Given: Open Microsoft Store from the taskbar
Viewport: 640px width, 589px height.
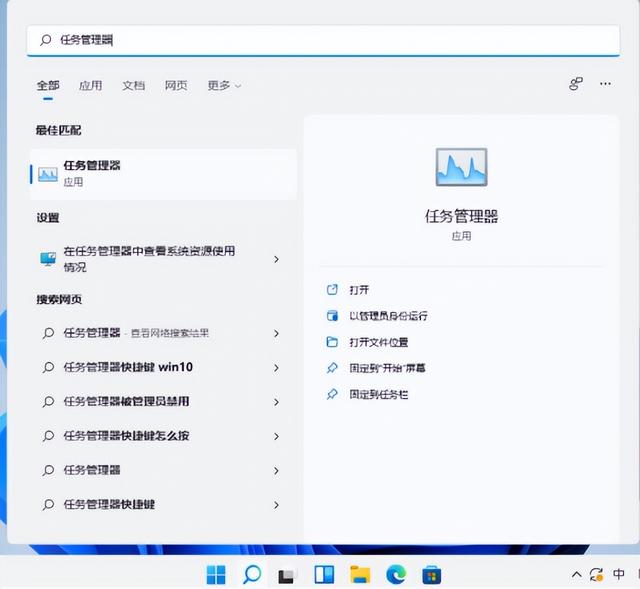Looking at the screenshot, I should point(431,575).
